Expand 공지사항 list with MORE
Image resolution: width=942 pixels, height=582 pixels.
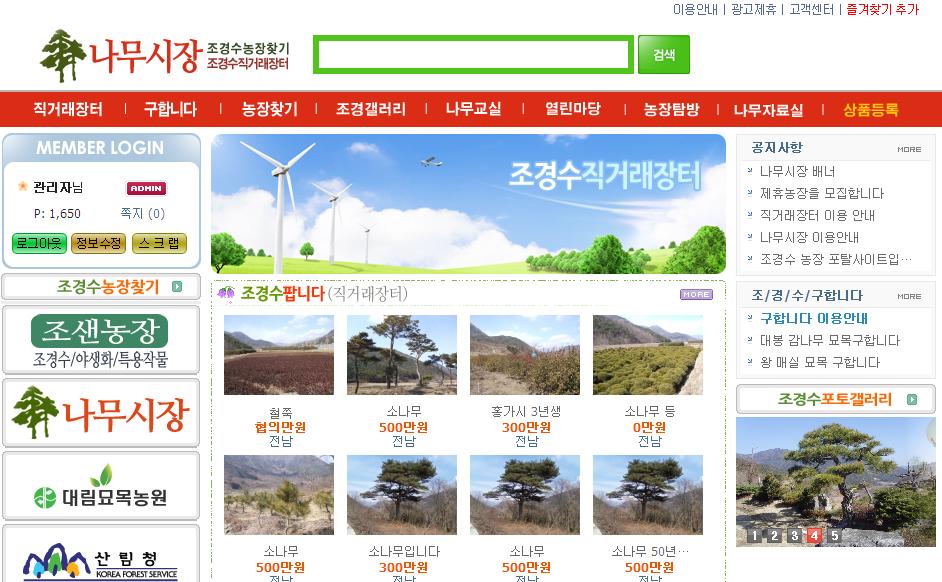coord(908,149)
